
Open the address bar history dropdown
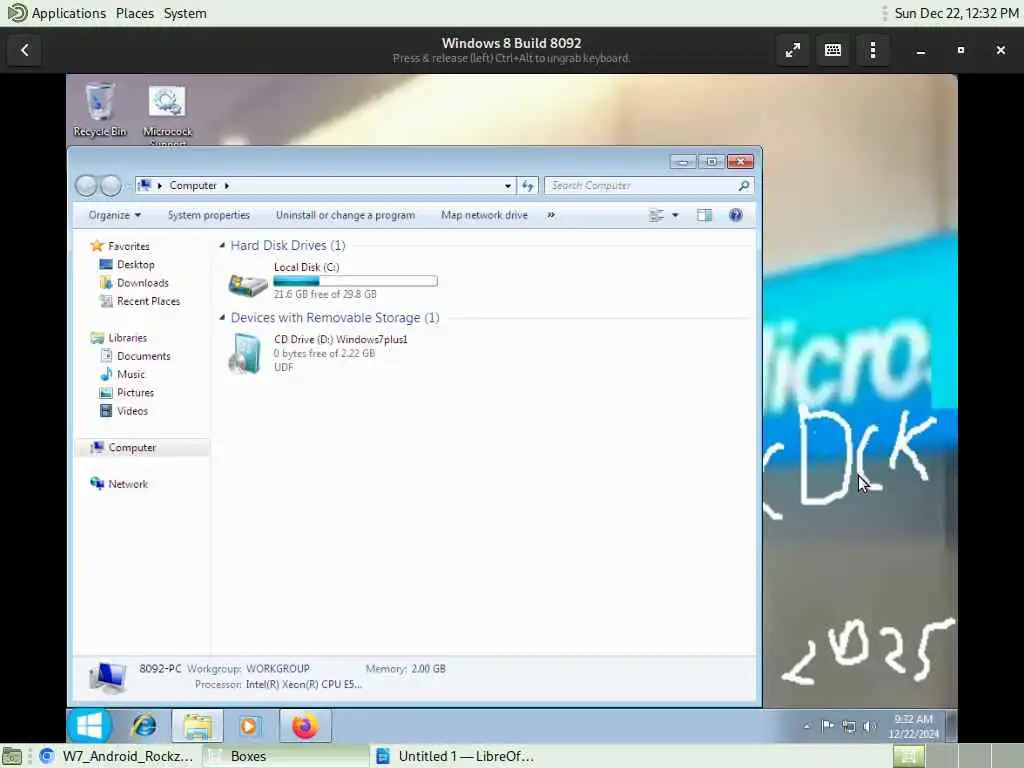coord(507,186)
